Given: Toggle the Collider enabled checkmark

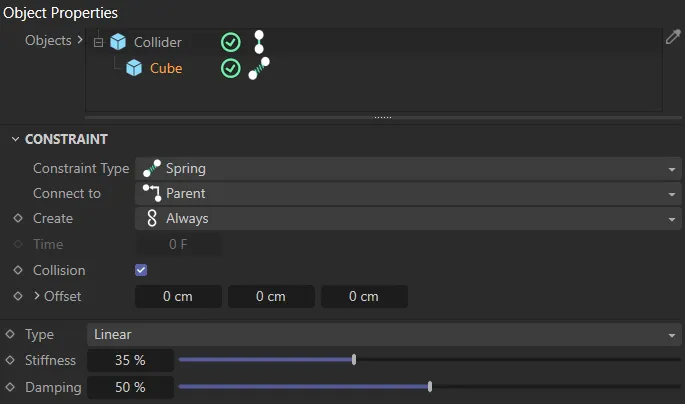Looking at the screenshot, I should coord(231,42).
